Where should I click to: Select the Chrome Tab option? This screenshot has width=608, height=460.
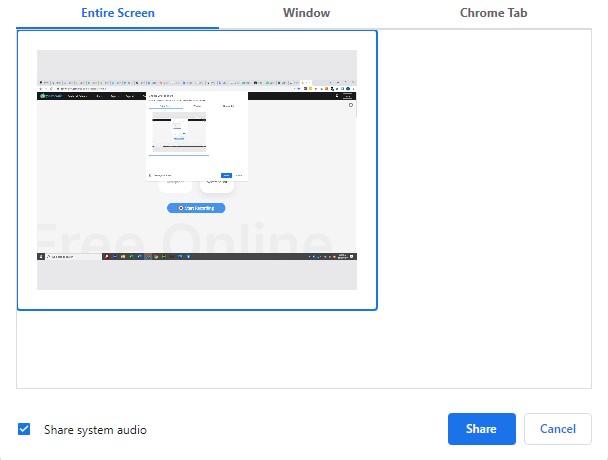[x=493, y=13]
